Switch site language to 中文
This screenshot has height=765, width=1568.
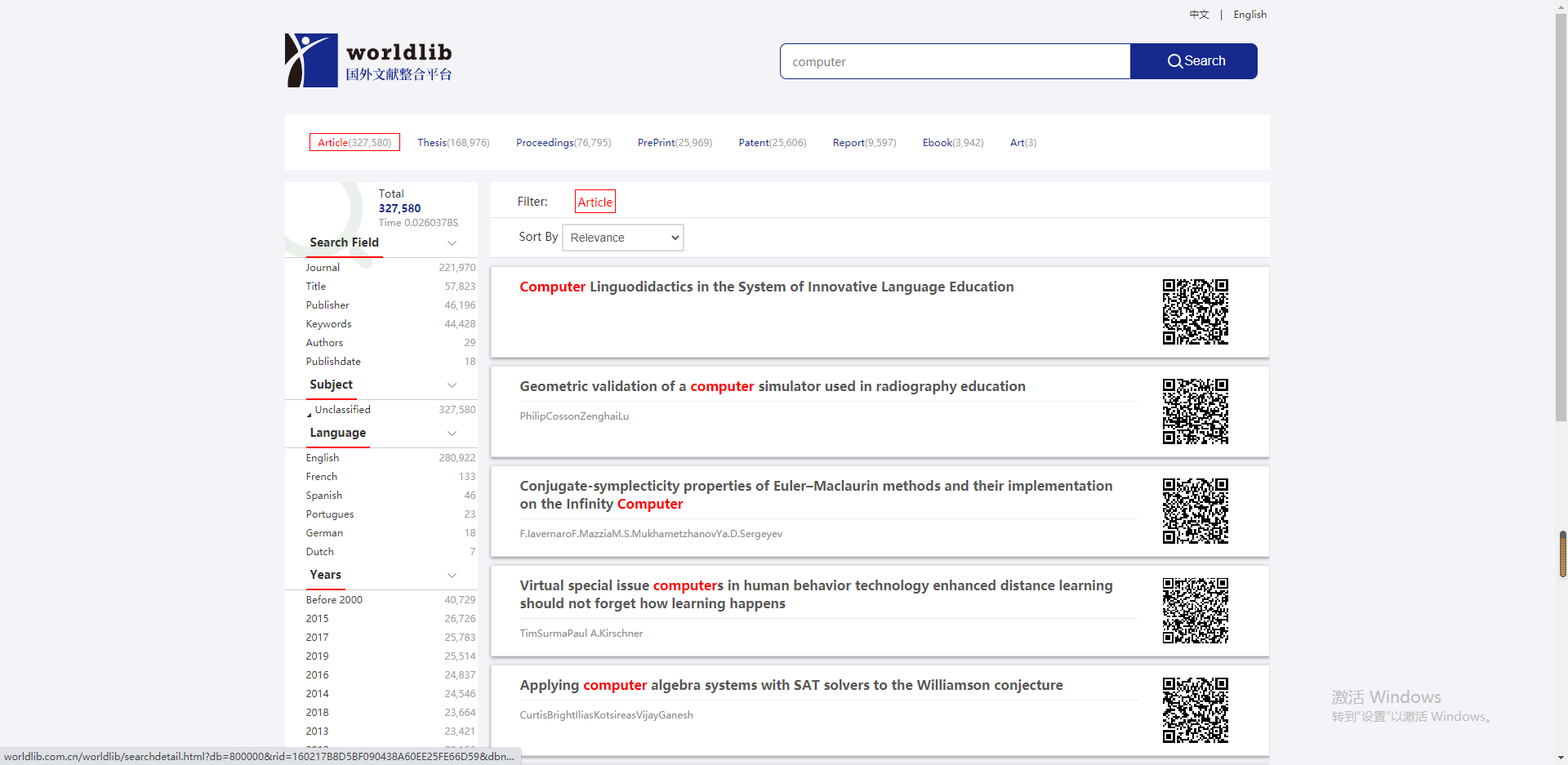1199,15
